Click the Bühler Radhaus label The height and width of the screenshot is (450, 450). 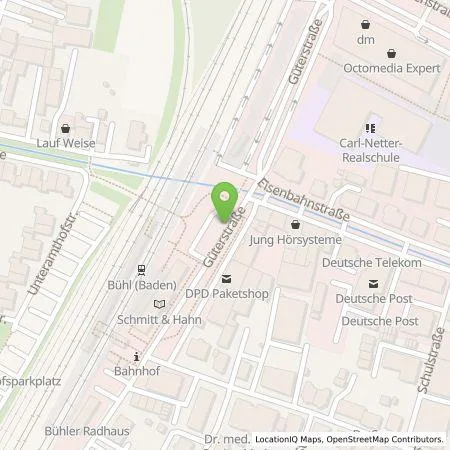(87, 431)
